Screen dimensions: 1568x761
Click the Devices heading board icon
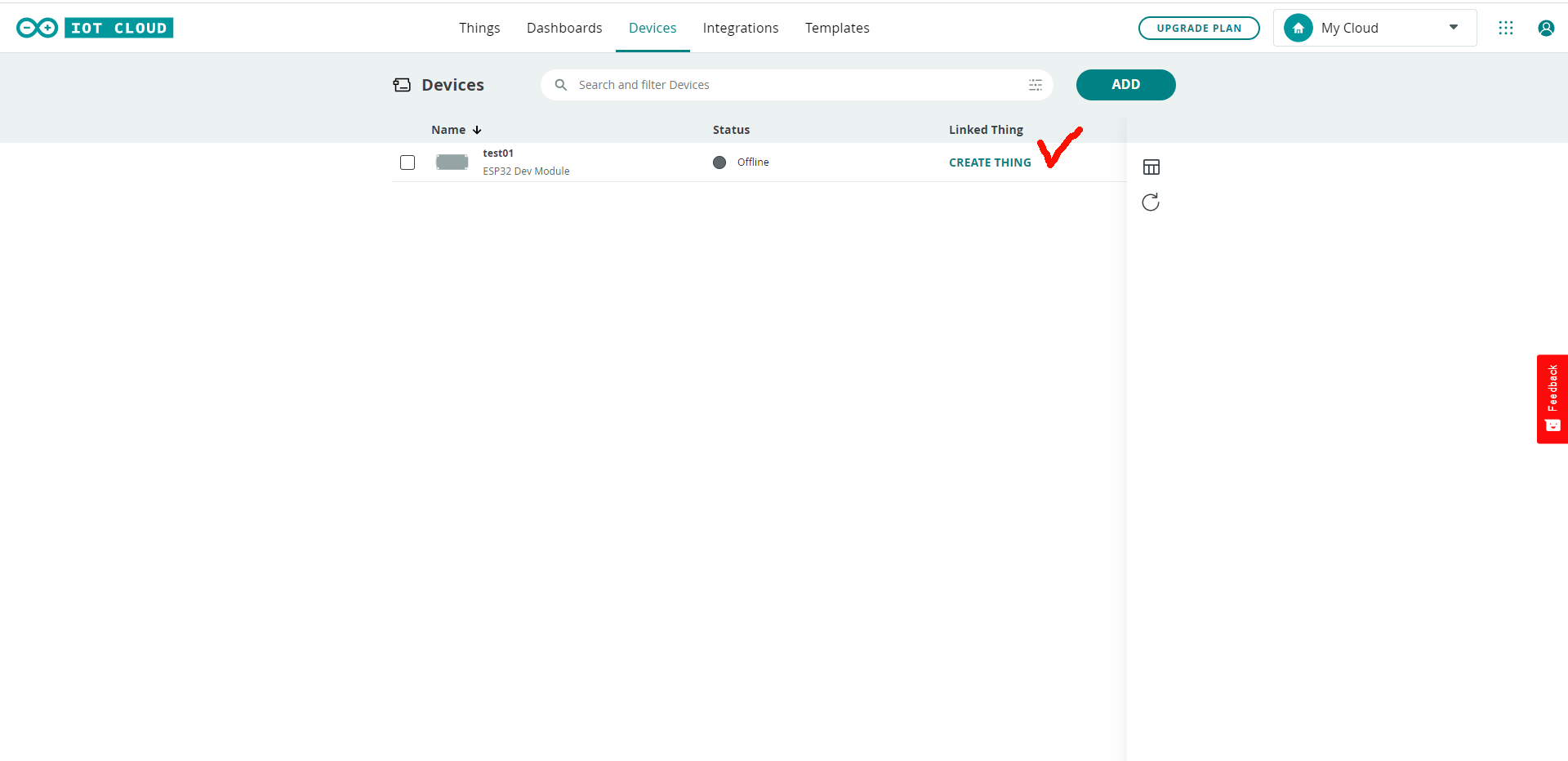[x=402, y=85]
